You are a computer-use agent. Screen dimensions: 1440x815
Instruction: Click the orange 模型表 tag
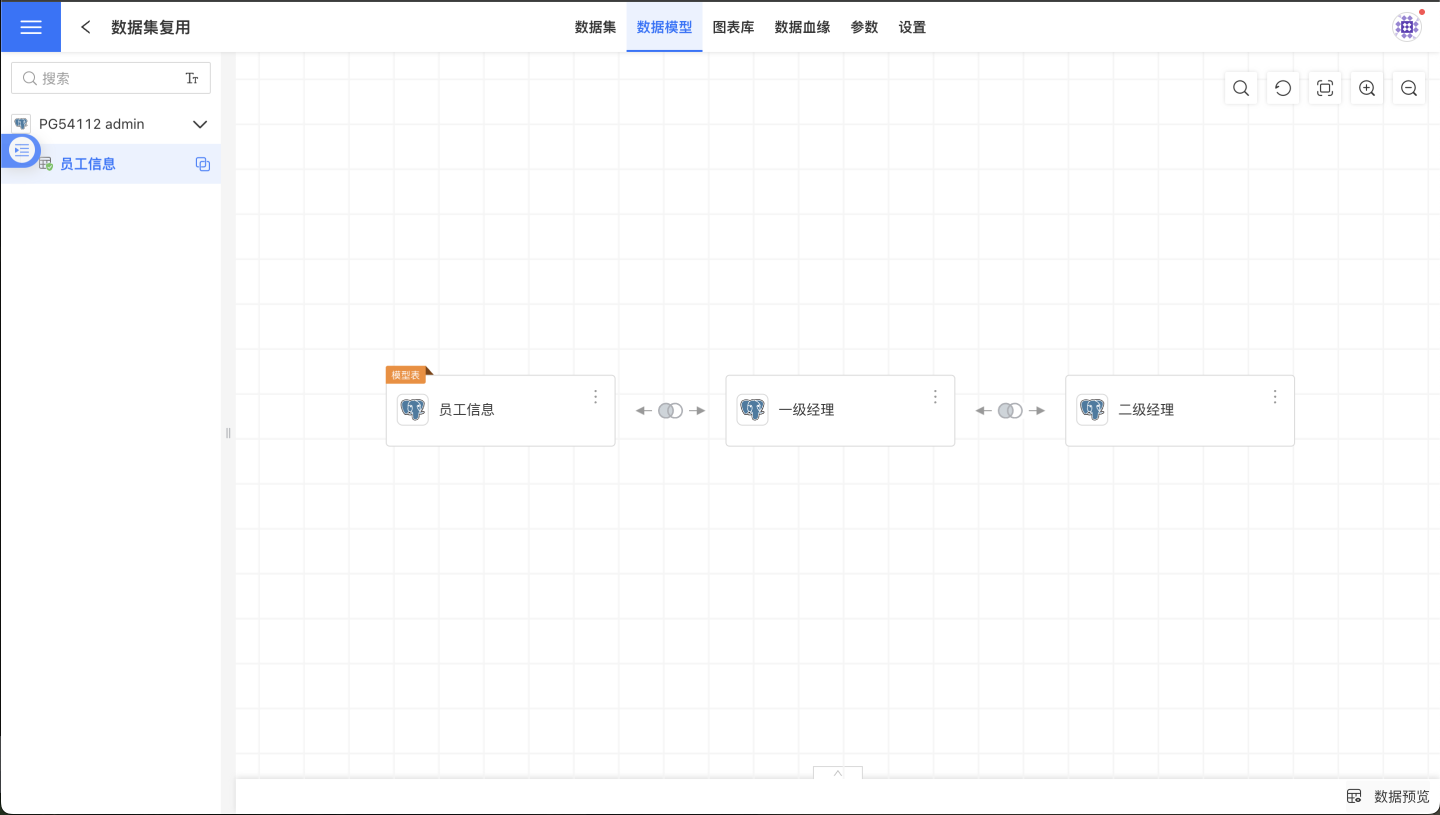click(x=406, y=375)
